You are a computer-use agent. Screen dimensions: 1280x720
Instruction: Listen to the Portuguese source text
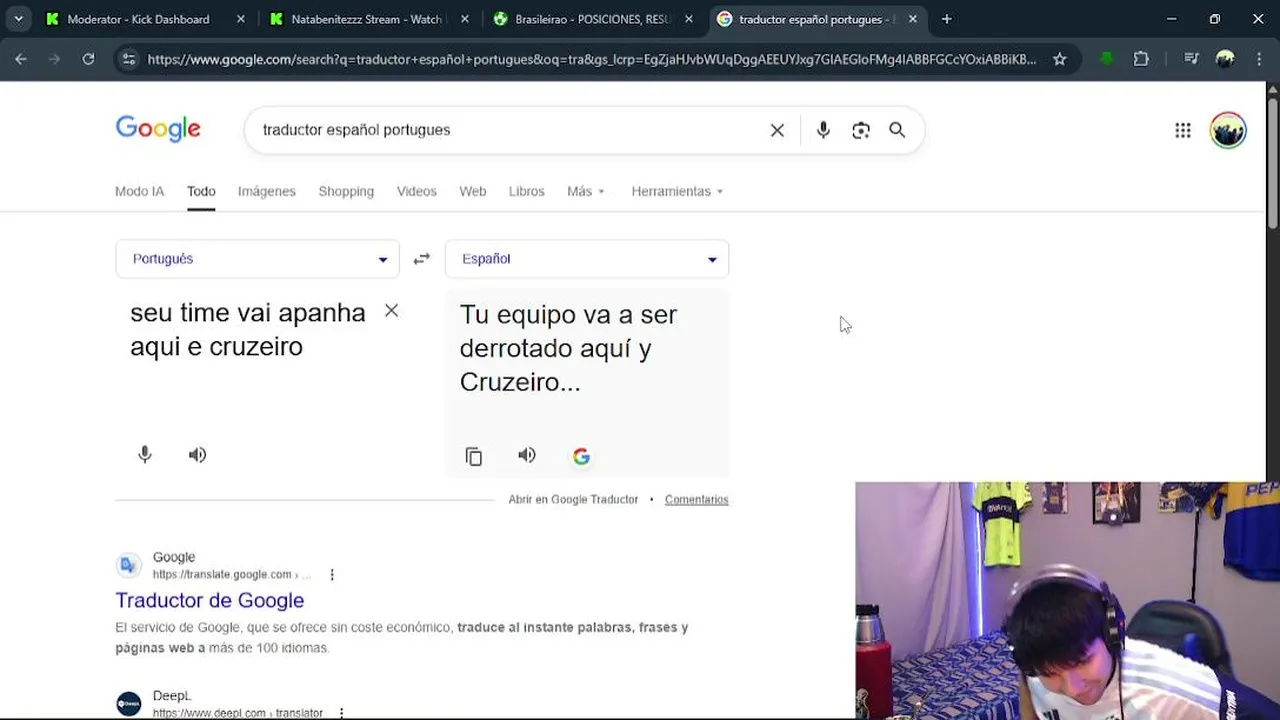tap(198, 455)
